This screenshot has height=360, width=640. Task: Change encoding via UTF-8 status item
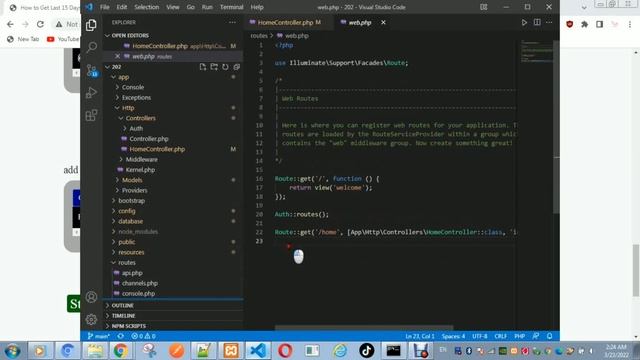480,336
